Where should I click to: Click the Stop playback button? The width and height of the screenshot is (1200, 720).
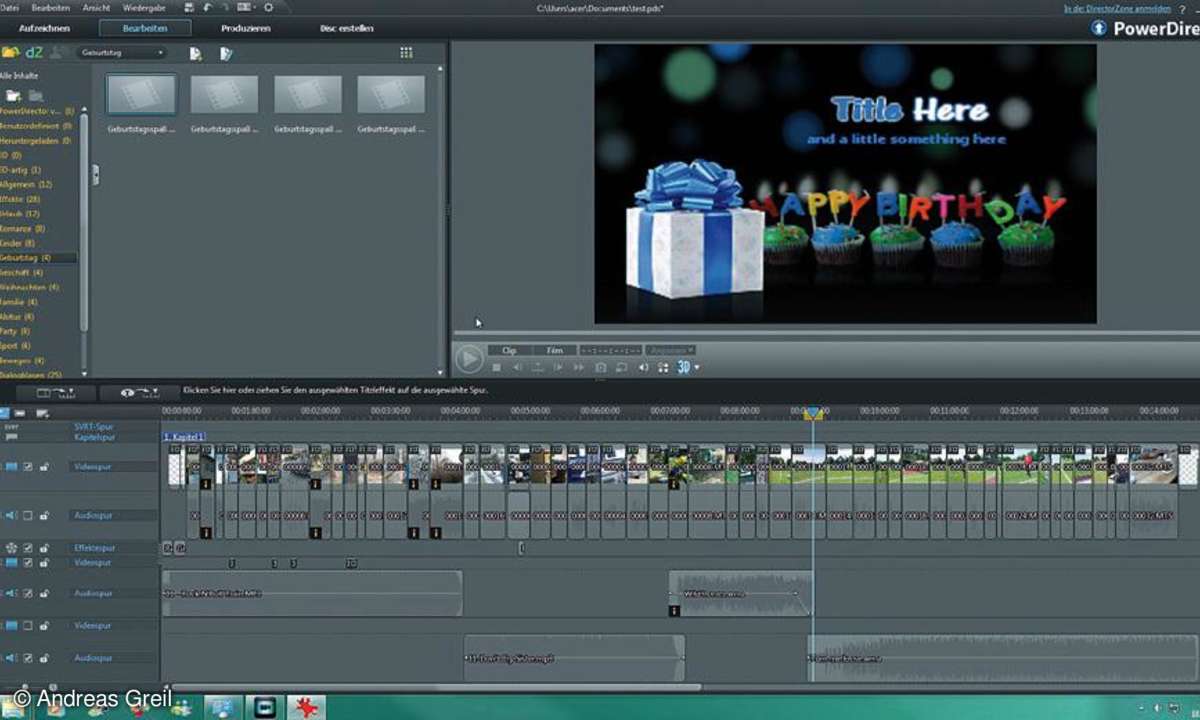pos(497,368)
